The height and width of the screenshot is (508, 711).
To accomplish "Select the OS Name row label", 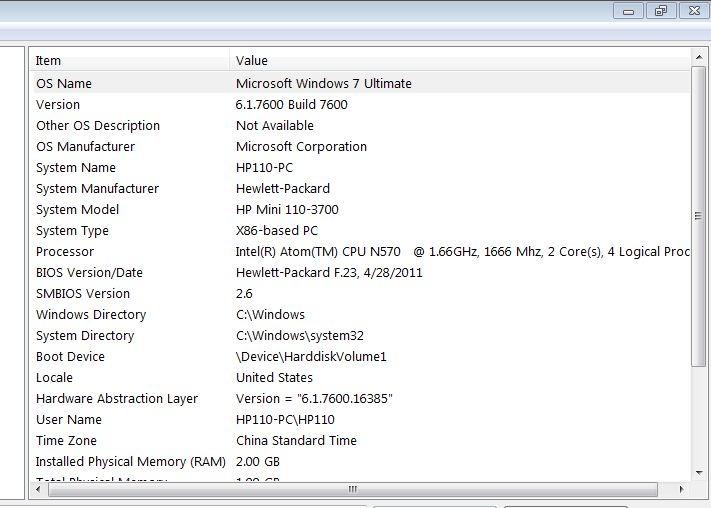I will point(64,83).
